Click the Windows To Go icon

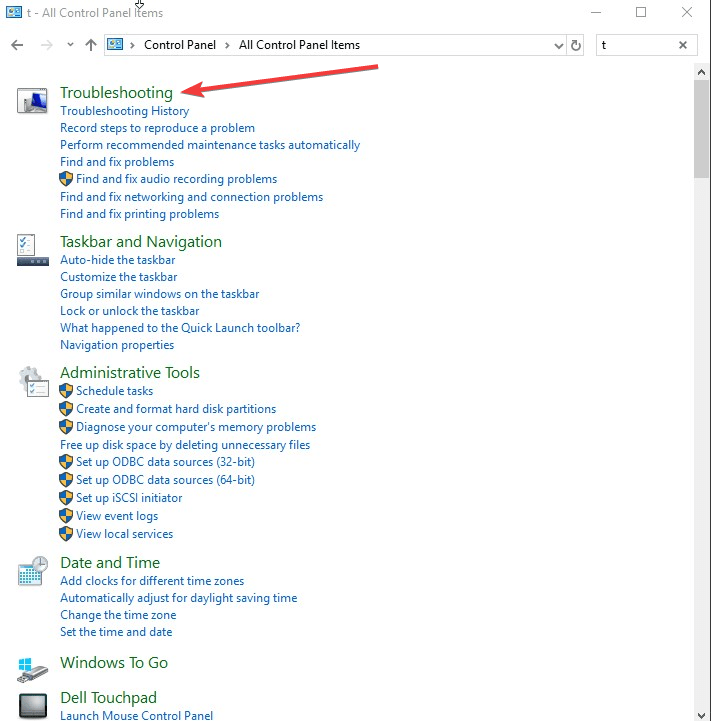33,667
